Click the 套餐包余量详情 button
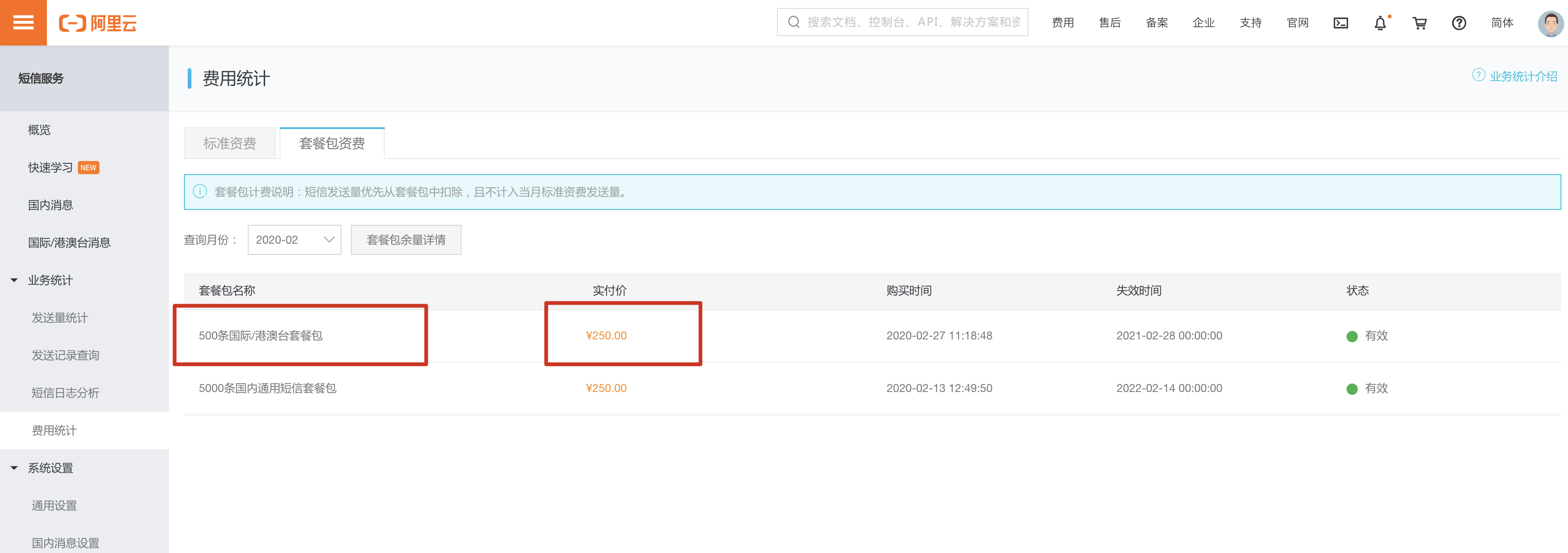The image size is (1568, 553). click(x=406, y=240)
